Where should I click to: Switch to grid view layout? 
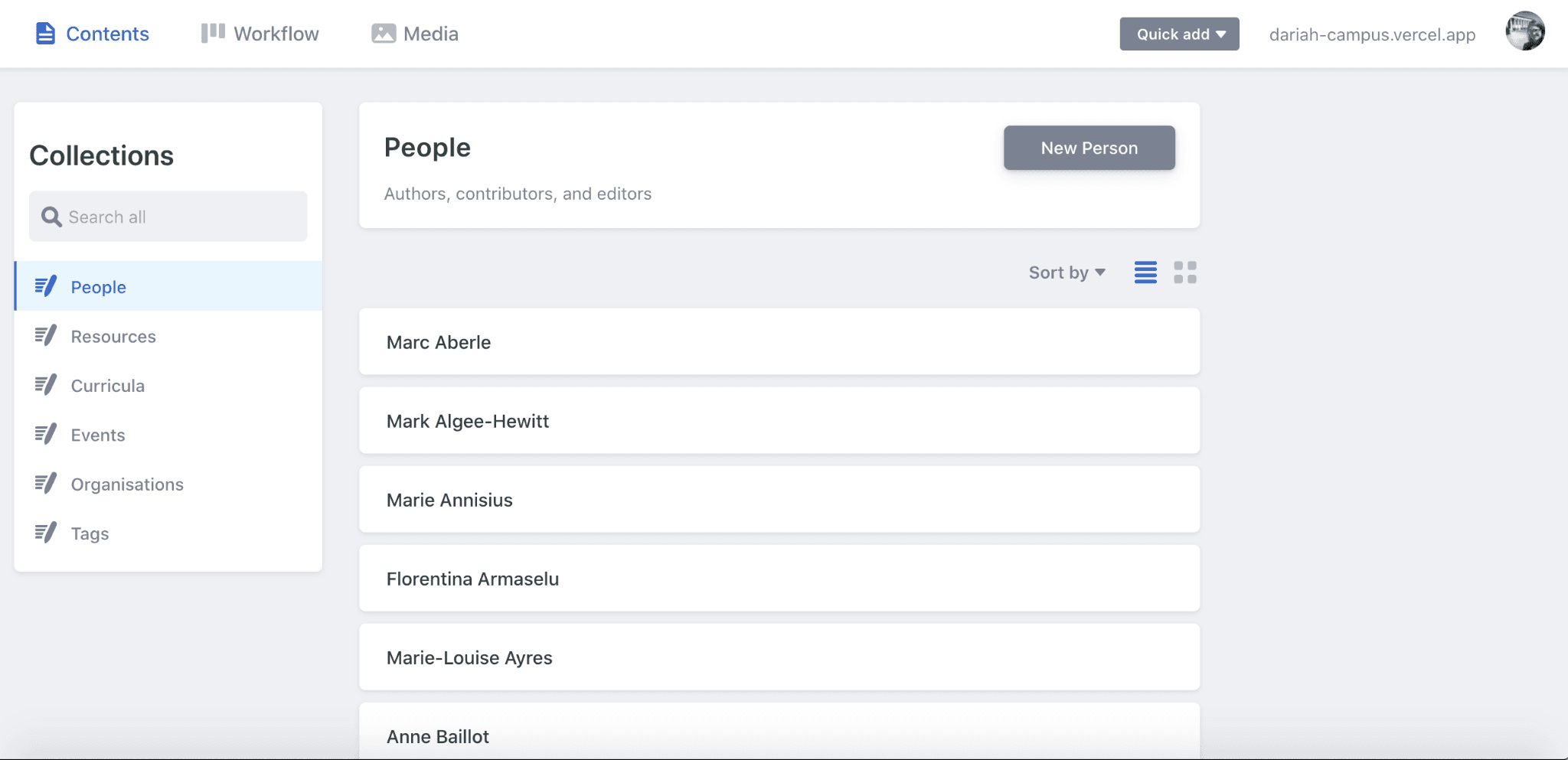pos(1184,272)
